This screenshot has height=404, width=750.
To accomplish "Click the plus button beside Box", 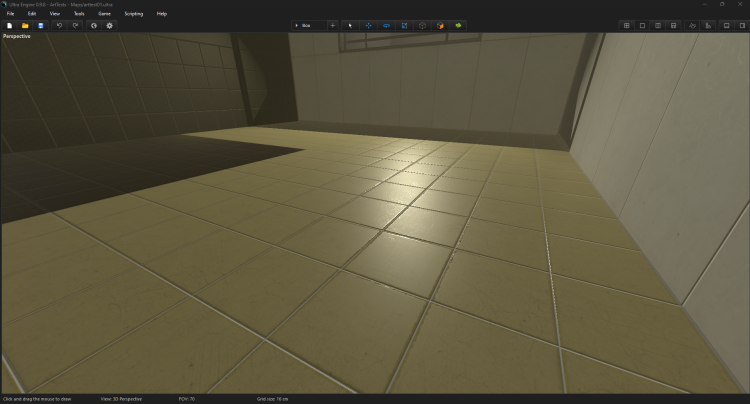I will point(332,25).
